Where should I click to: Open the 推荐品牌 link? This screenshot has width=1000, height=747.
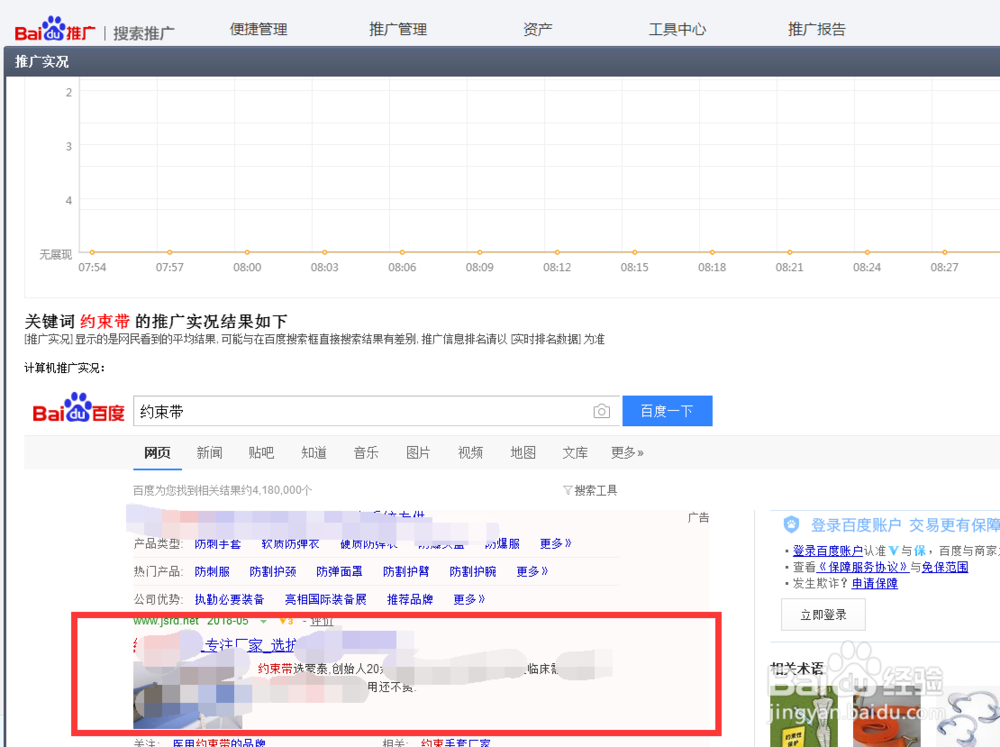pyautogui.click(x=410, y=600)
